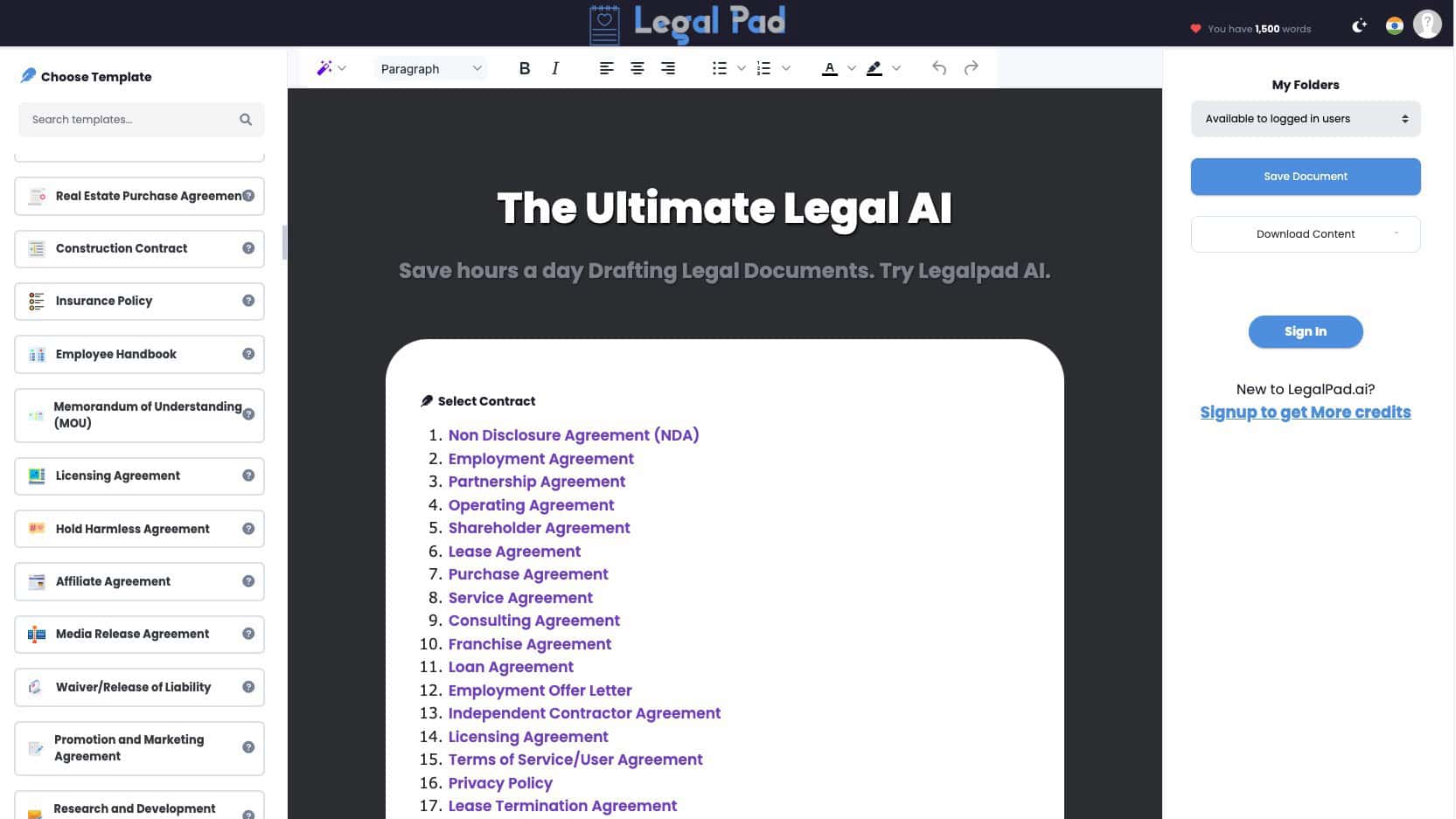Align text to the center
The height and width of the screenshot is (819, 1456).
637,67
